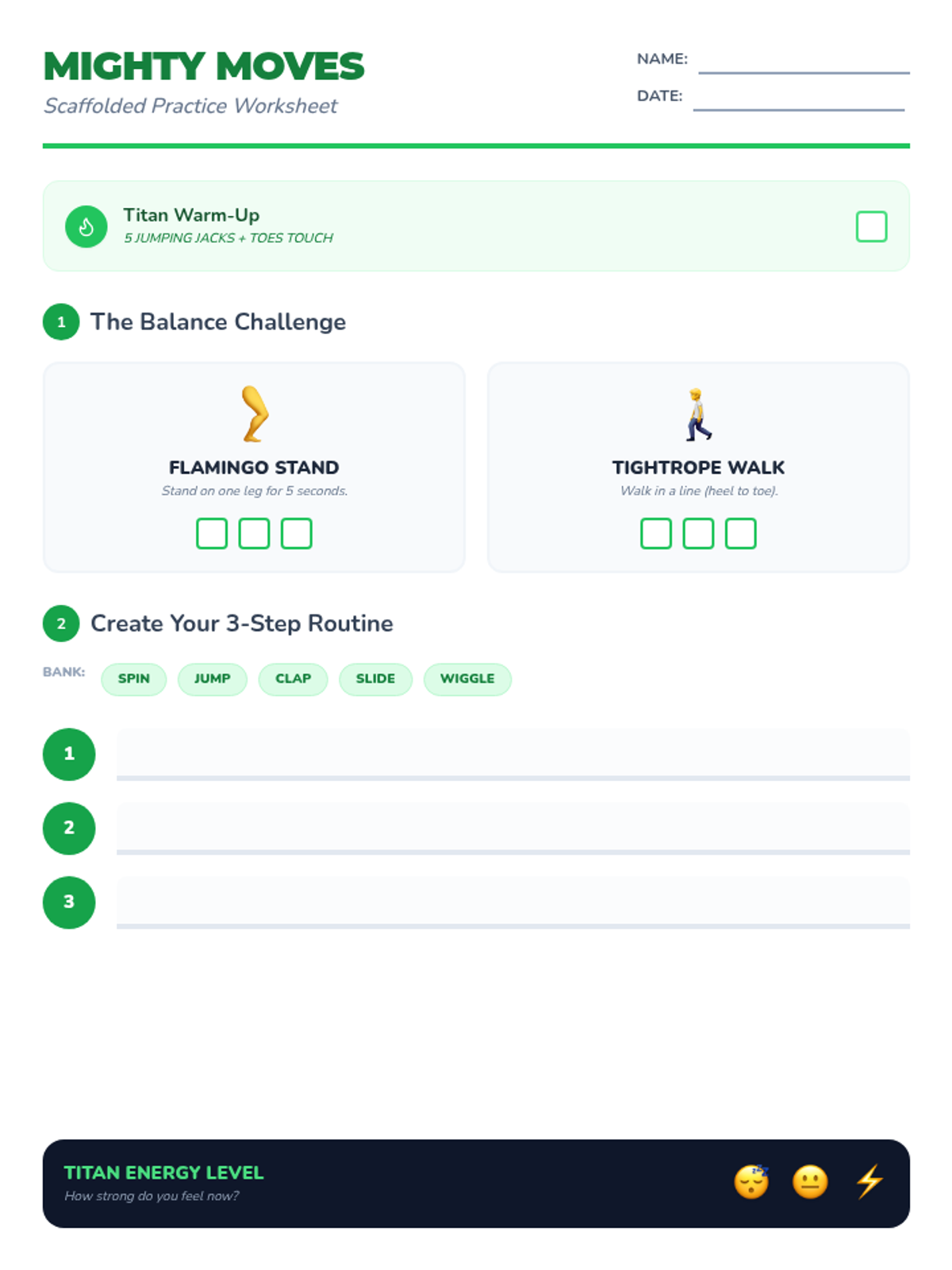Click the flame icon beside Titan Warm-Up
Viewport: 952px width, 1270px height.
[x=86, y=227]
